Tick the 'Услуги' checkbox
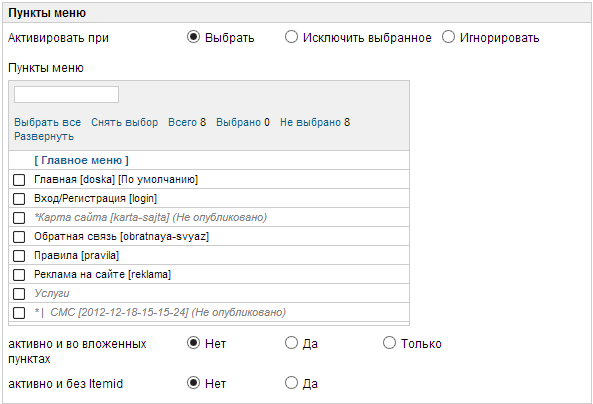The image size is (593, 404). click(x=19, y=294)
